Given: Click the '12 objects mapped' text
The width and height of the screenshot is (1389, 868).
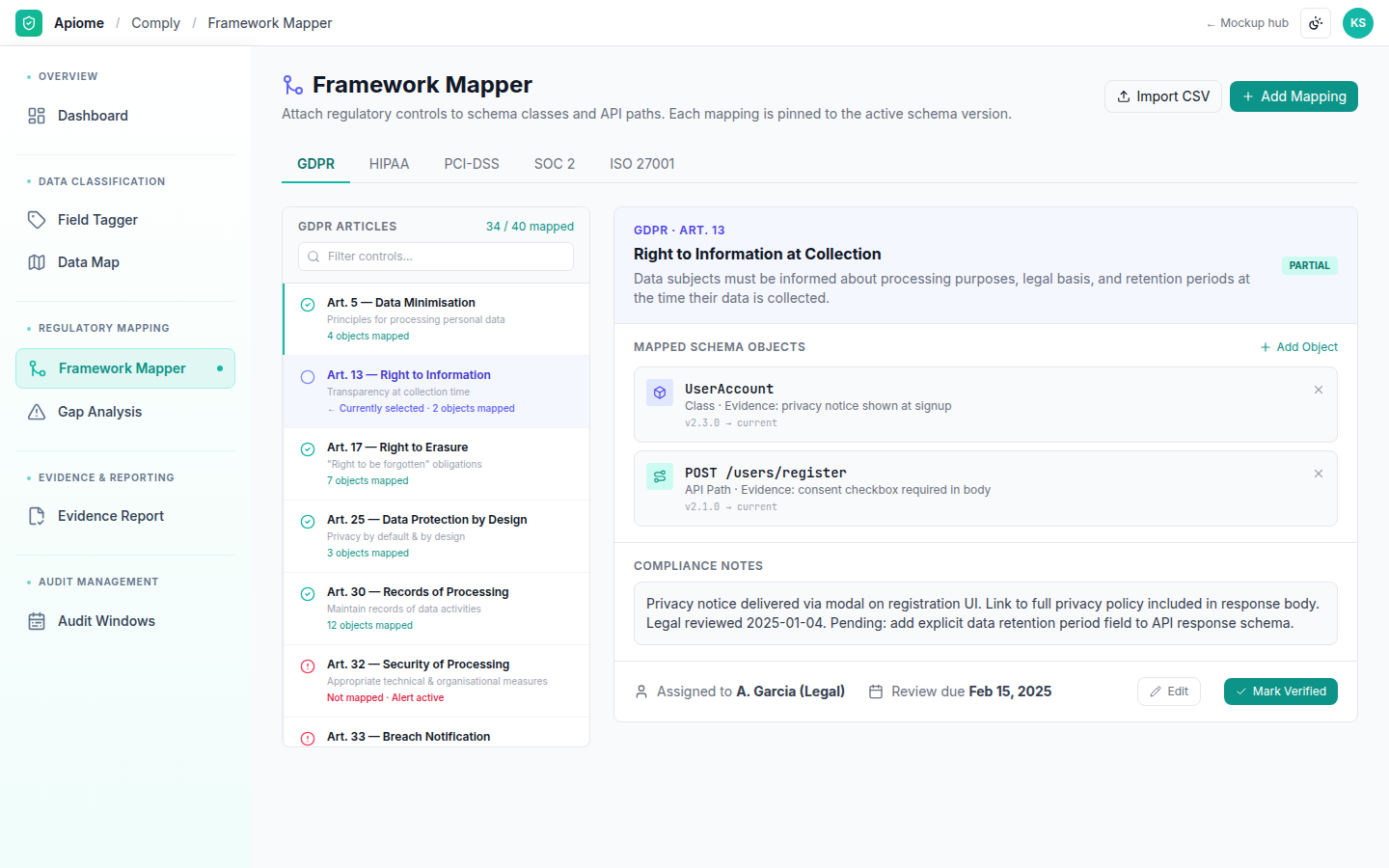Looking at the screenshot, I should pos(369,626).
